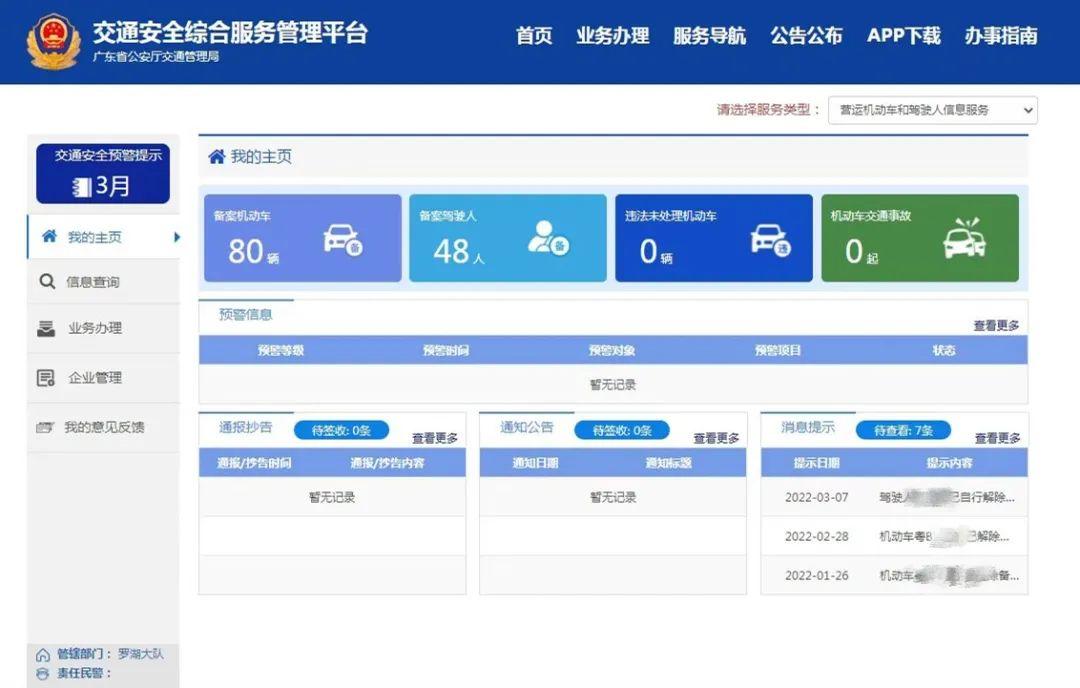Click the car icon on 备案机动车 card
Image resolution: width=1080 pixels, height=688 pixels.
click(x=342, y=240)
